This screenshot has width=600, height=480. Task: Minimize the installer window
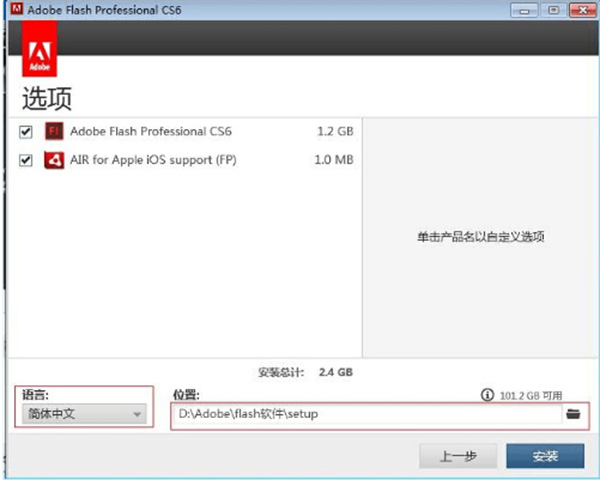click(524, 10)
